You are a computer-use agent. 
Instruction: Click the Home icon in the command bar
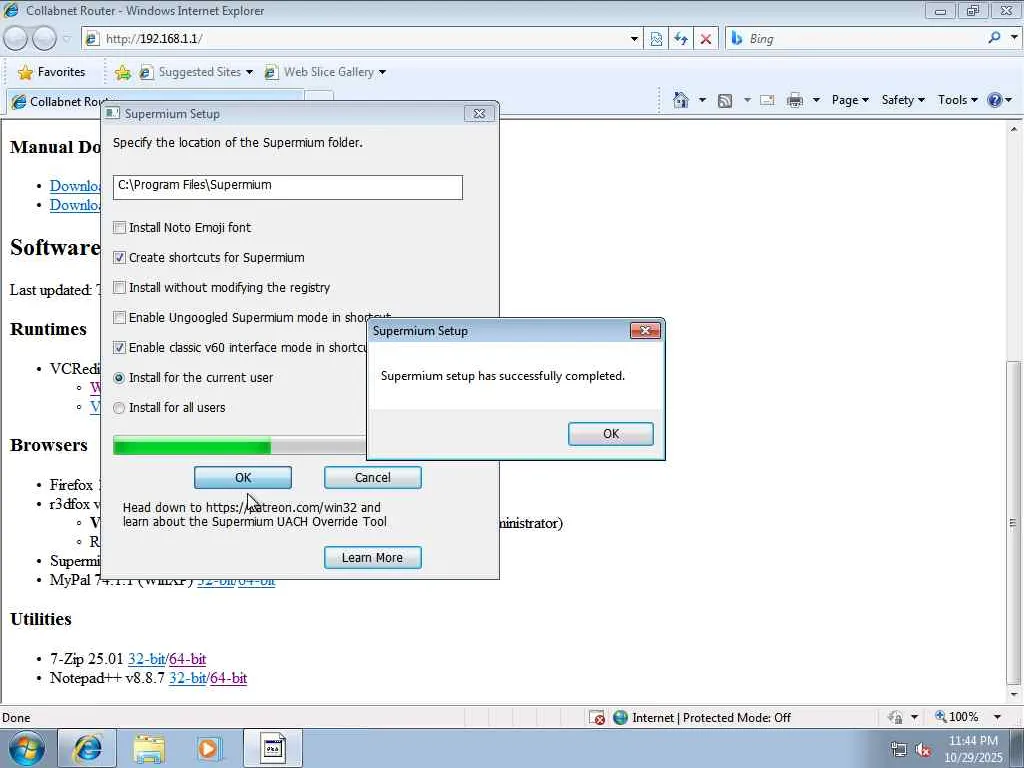[x=680, y=100]
